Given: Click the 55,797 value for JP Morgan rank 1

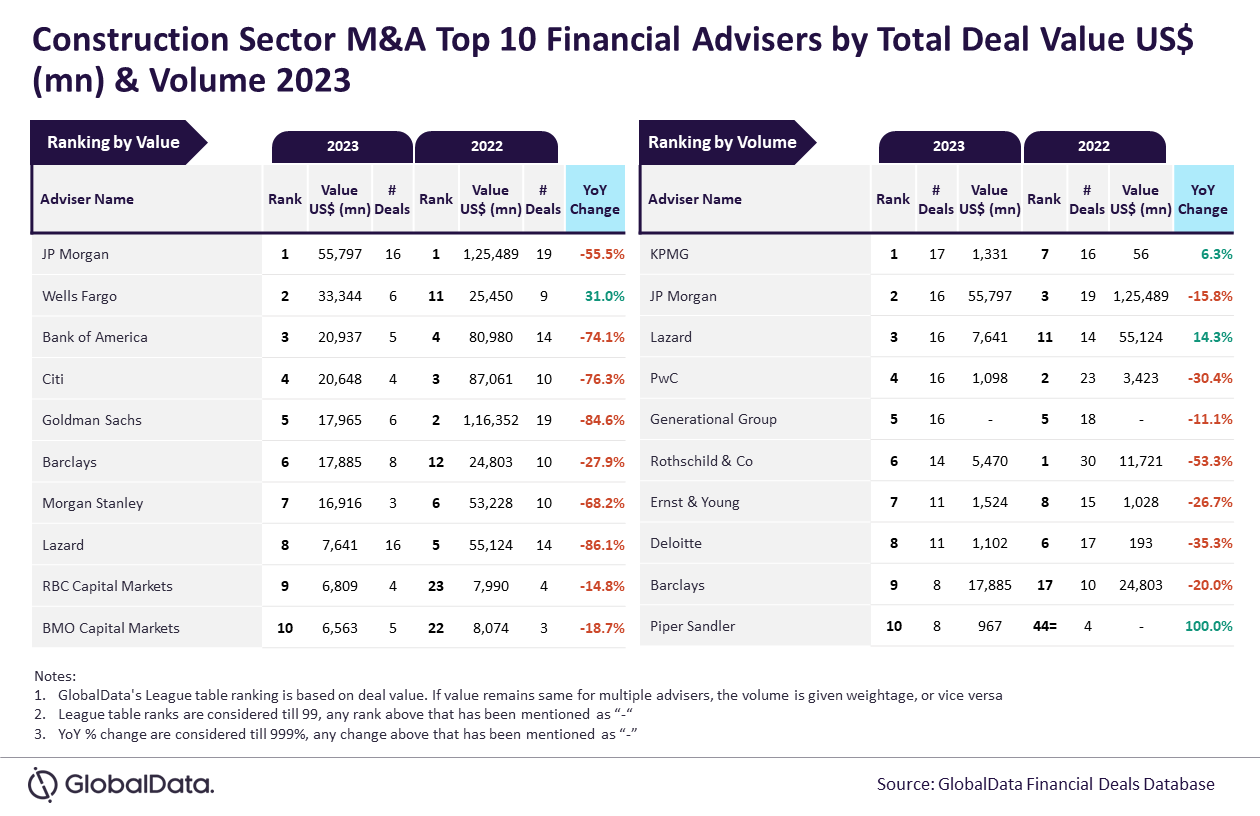Looking at the screenshot, I should pos(340,254).
